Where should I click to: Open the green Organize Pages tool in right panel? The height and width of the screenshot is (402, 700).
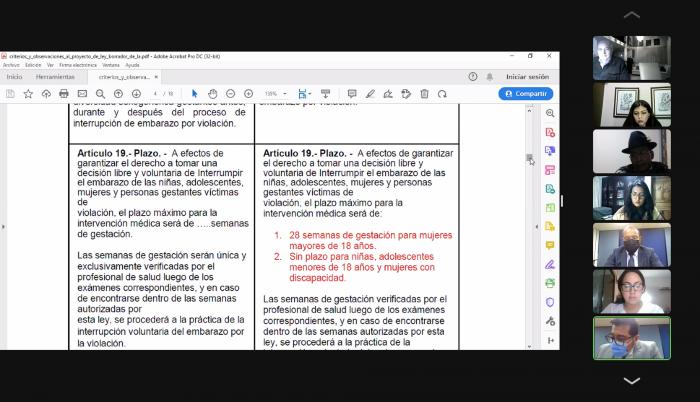550,208
